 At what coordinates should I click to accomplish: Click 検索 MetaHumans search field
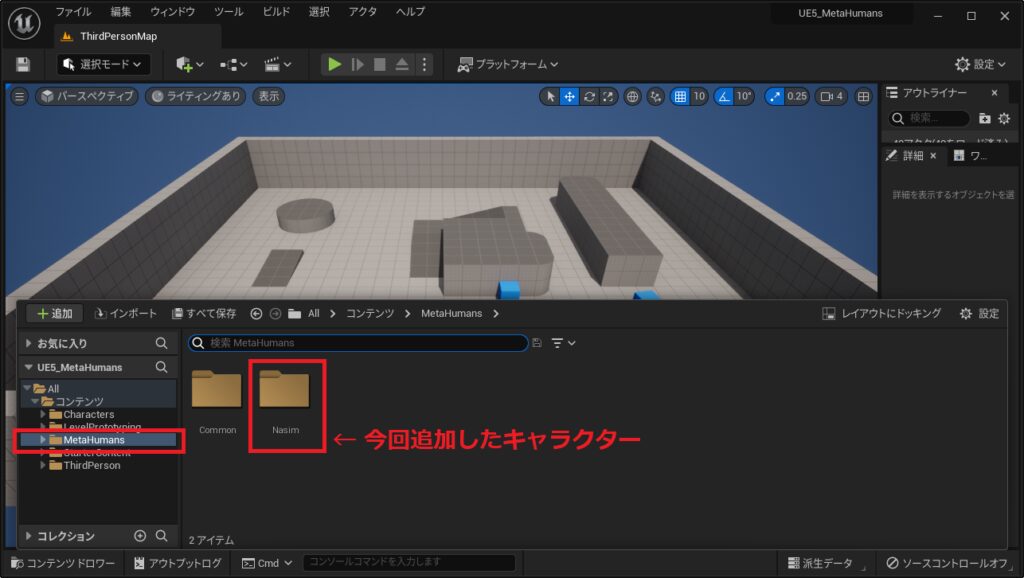(358, 343)
